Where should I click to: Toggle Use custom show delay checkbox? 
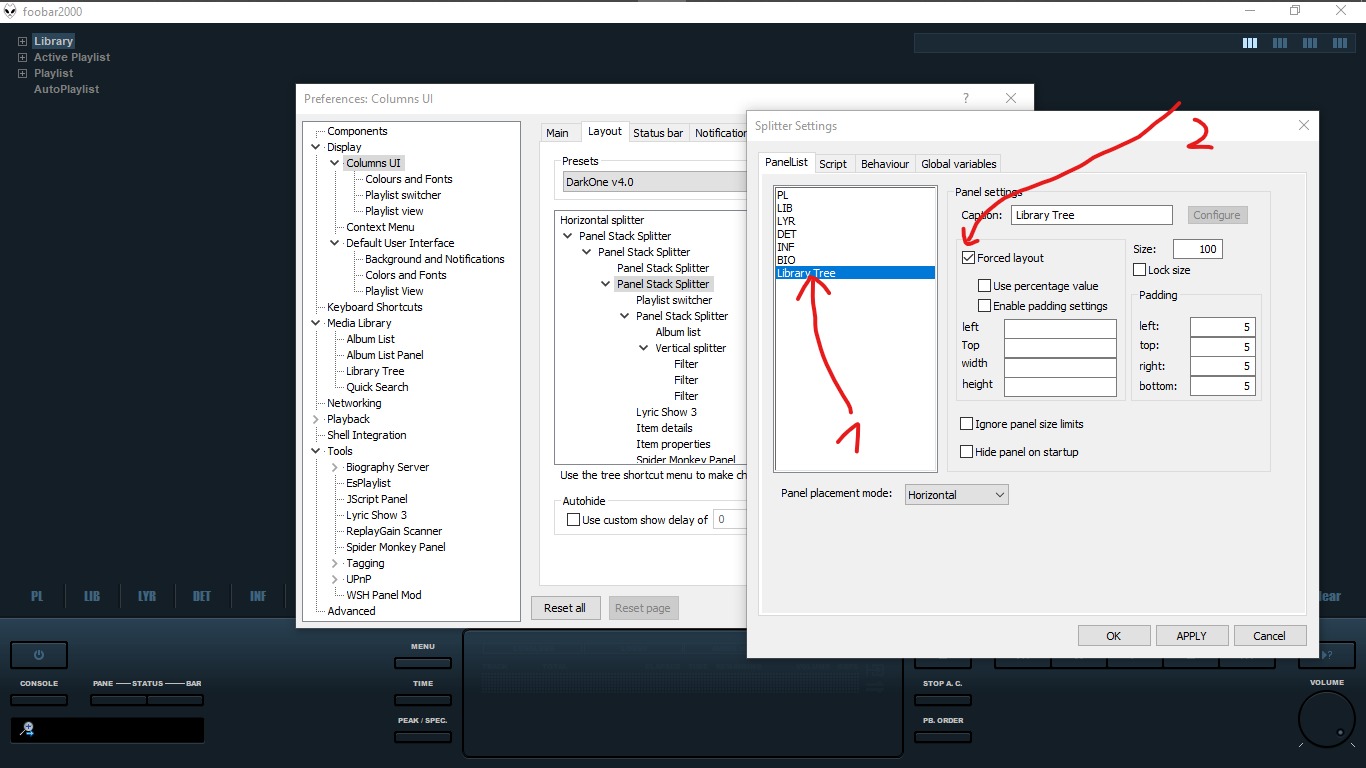(x=573, y=520)
